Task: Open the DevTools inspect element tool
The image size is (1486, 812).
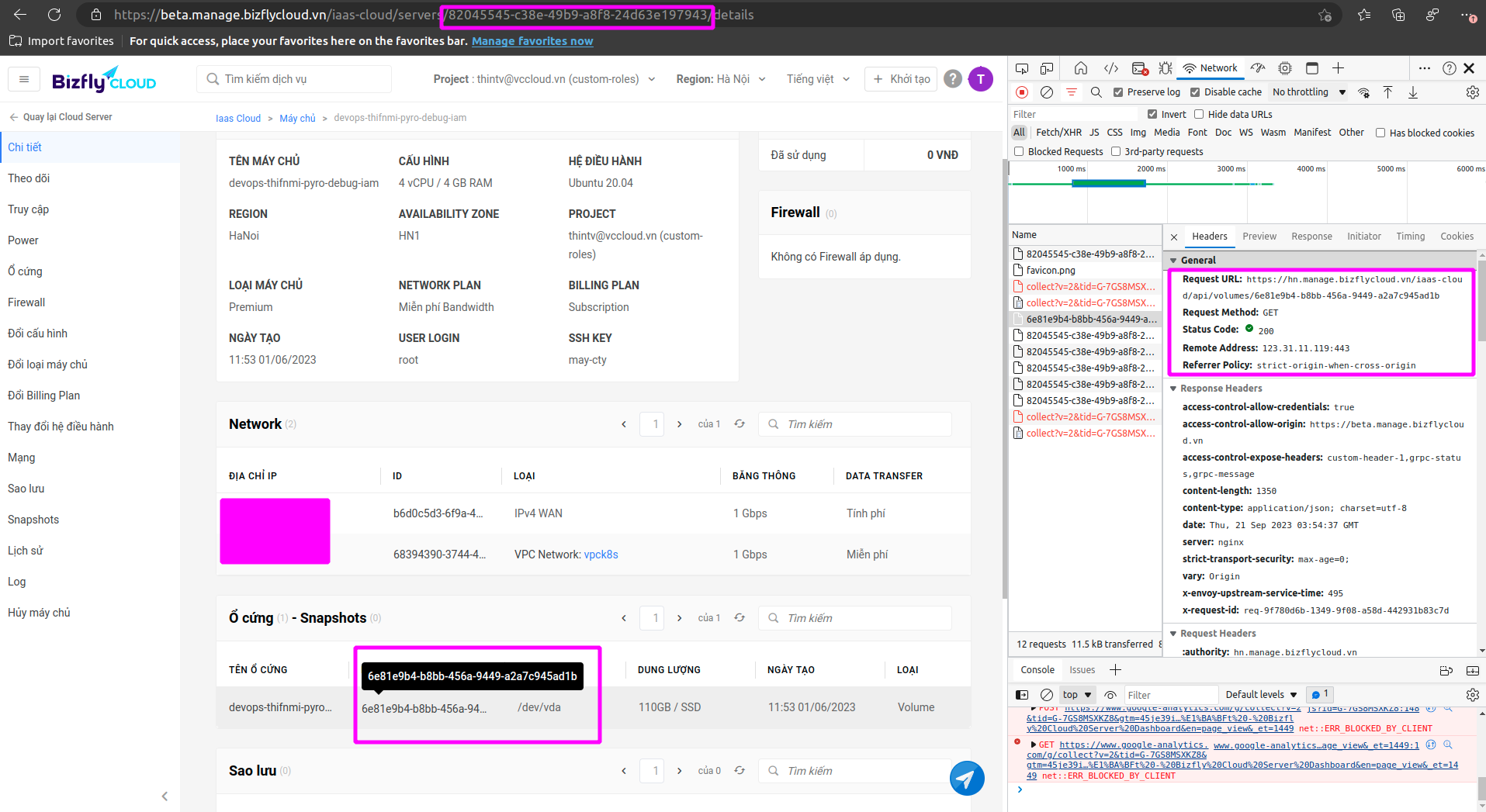Action: point(1022,68)
